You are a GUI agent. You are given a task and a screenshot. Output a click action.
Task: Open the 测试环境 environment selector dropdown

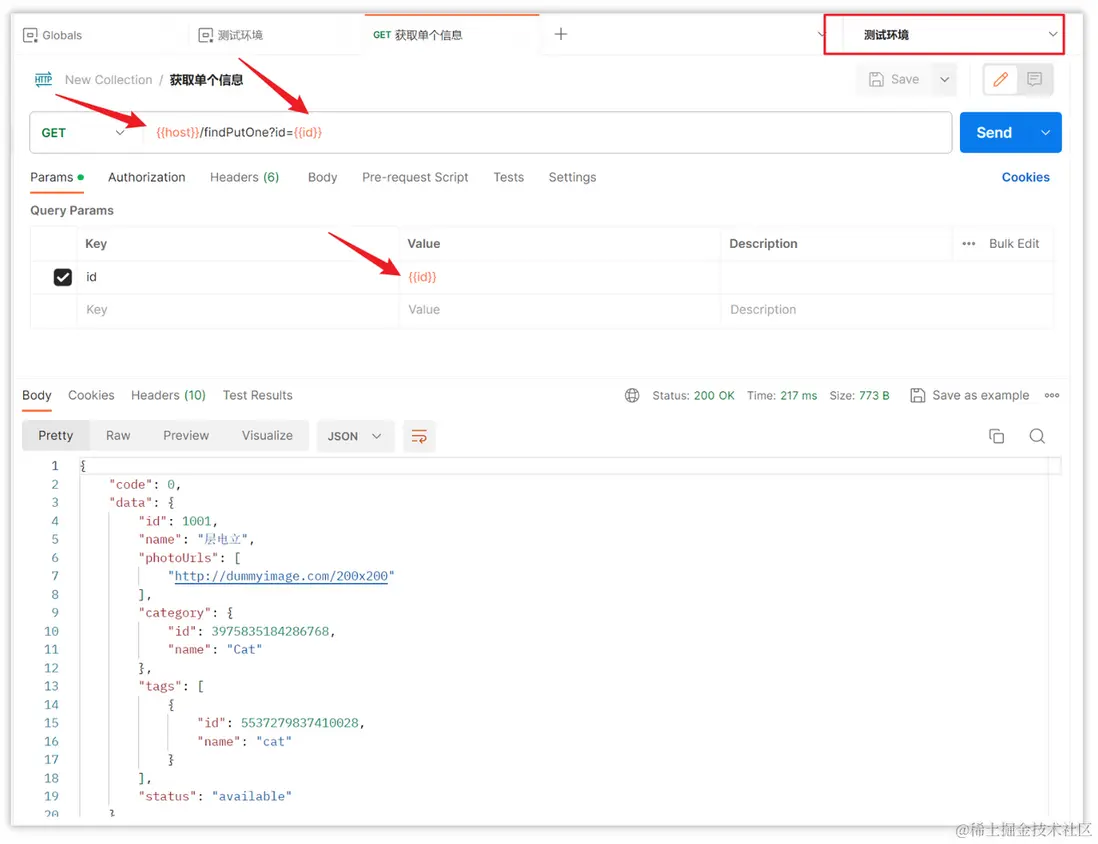(951, 34)
